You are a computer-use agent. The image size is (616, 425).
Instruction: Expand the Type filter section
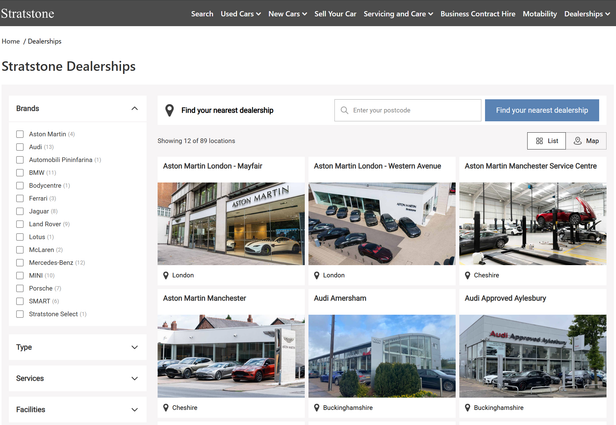pos(77,347)
